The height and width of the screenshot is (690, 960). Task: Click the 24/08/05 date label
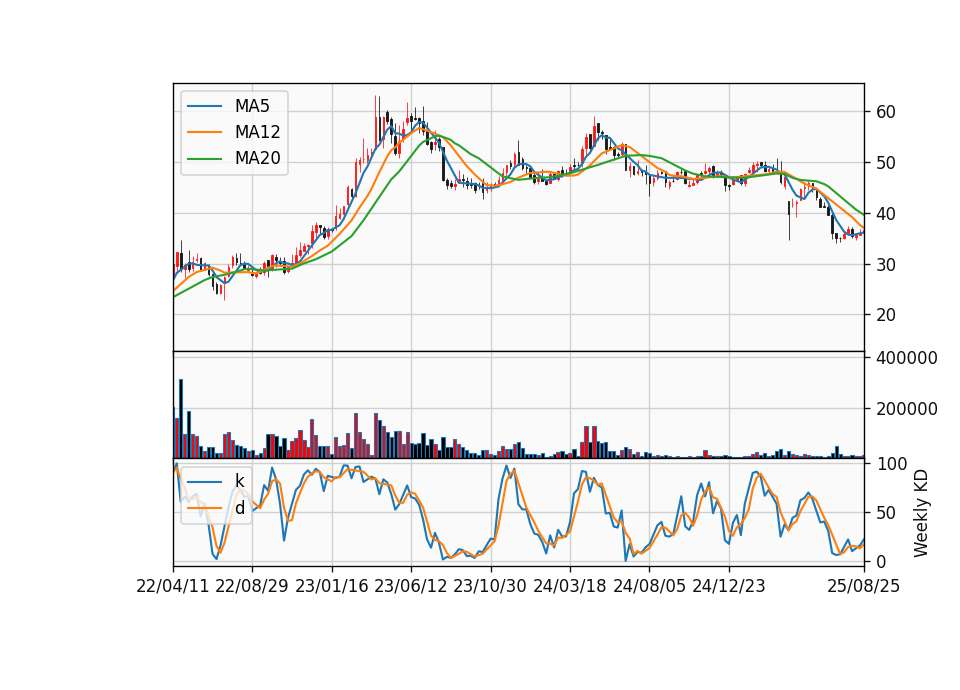pos(649,586)
